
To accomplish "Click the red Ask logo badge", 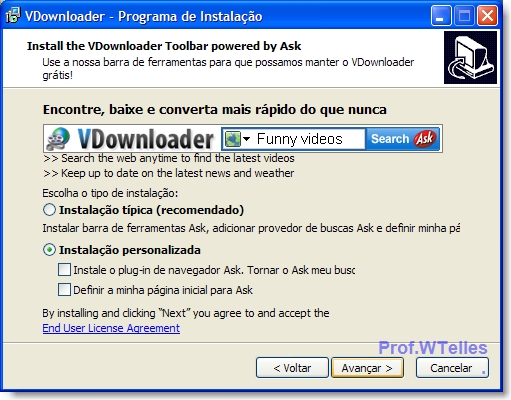I will (425, 139).
